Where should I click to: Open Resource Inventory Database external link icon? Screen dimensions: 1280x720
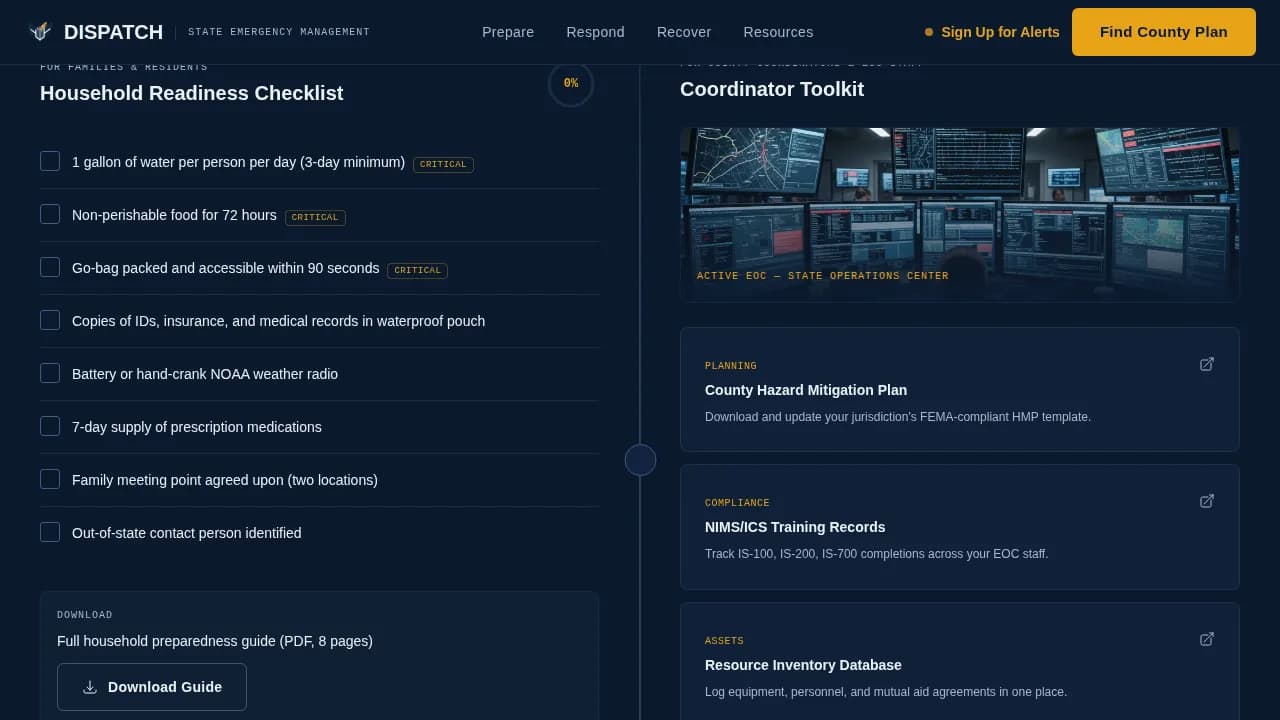click(1207, 639)
